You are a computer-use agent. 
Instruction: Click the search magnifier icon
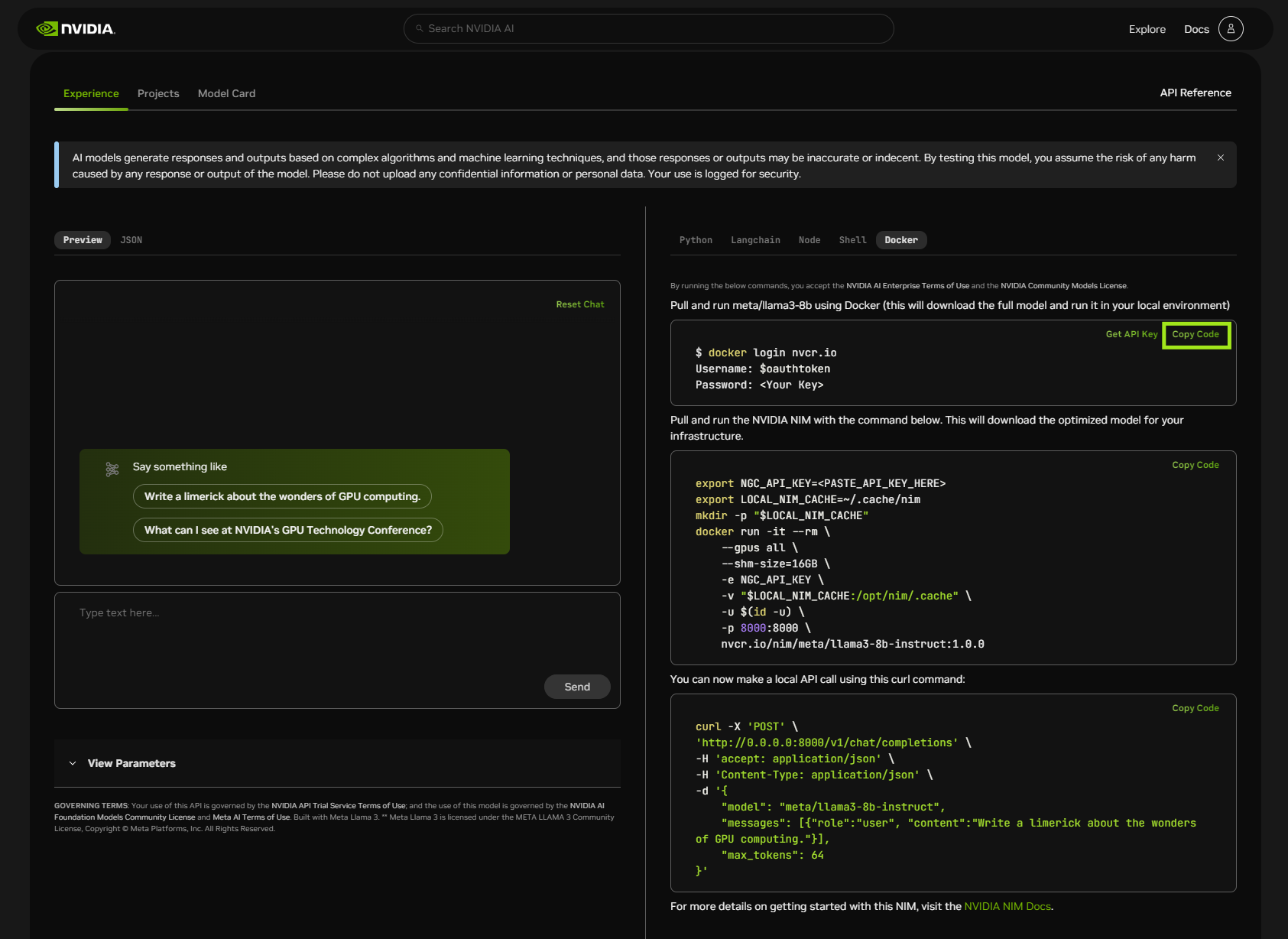[x=420, y=29]
